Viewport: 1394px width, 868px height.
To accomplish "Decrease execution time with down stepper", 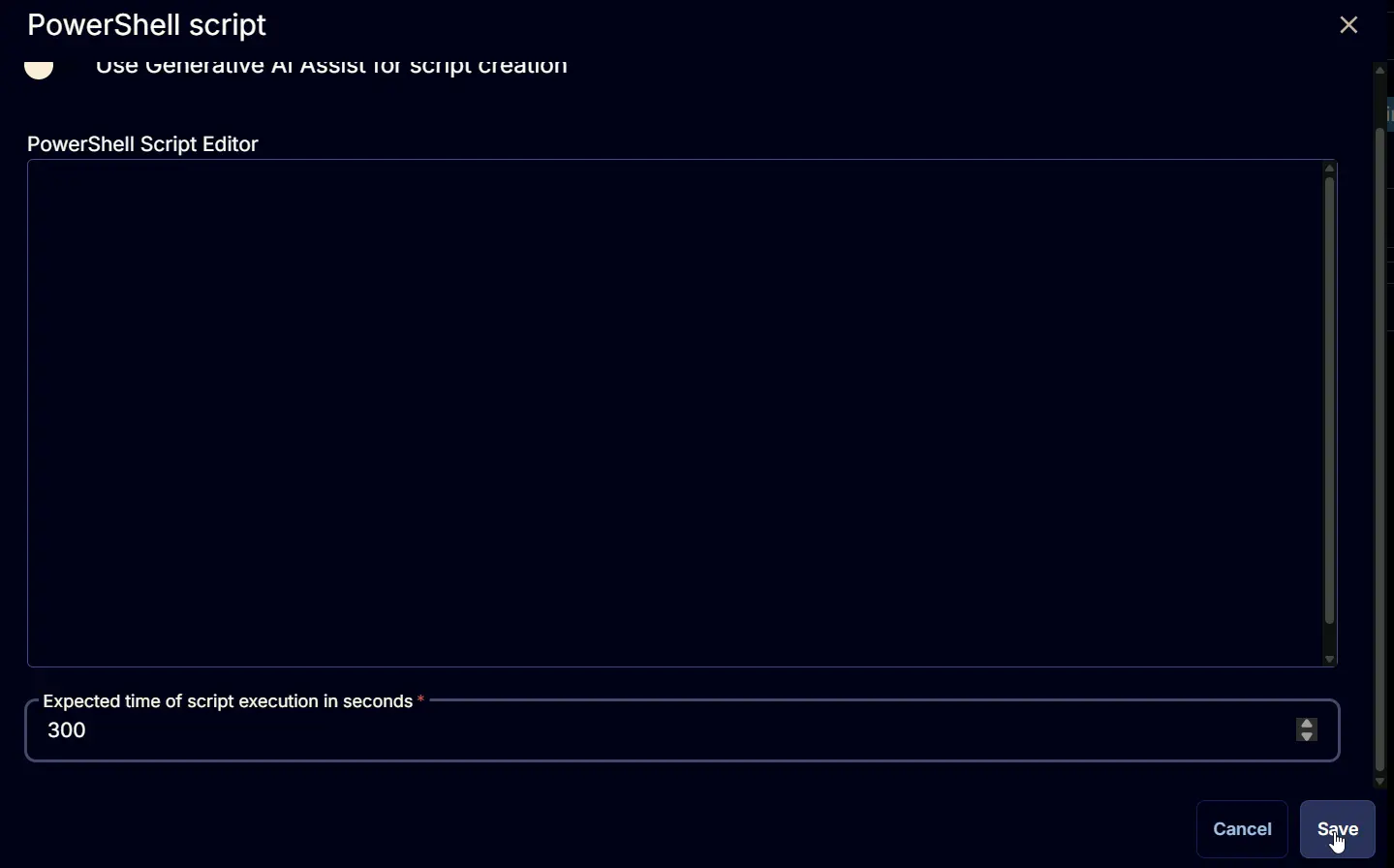I will pos(1308,736).
